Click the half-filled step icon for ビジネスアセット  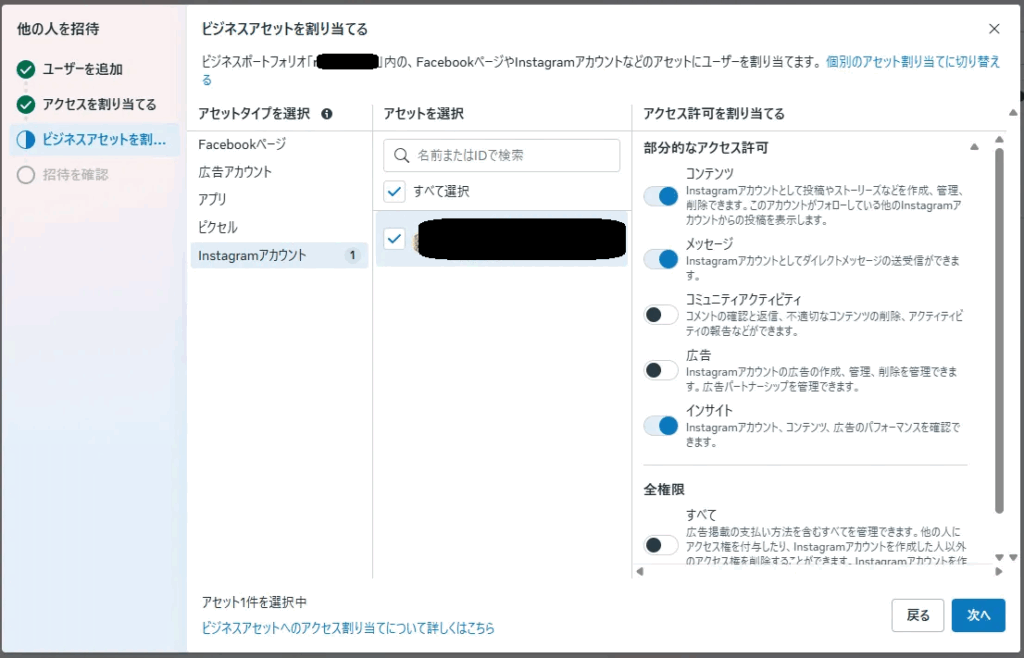pyautogui.click(x=26, y=140)
